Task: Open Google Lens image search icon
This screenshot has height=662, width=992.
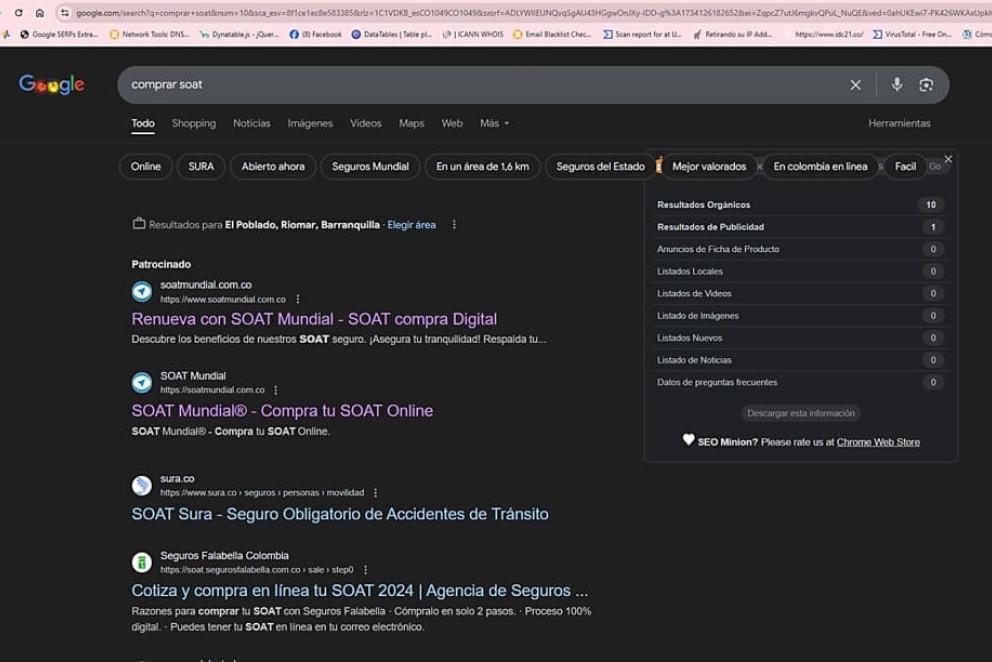Action: [926, 85]
